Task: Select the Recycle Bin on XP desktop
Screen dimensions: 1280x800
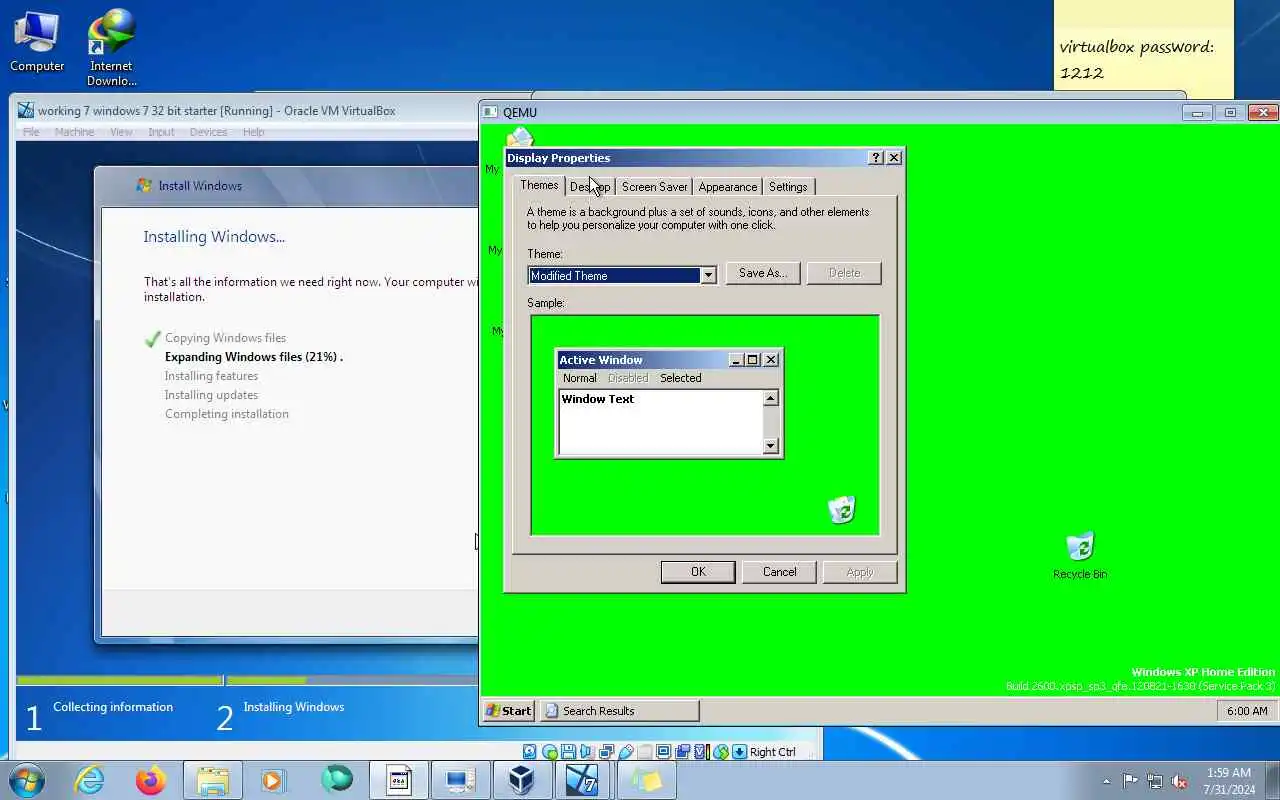Action: pos(1080,555)
